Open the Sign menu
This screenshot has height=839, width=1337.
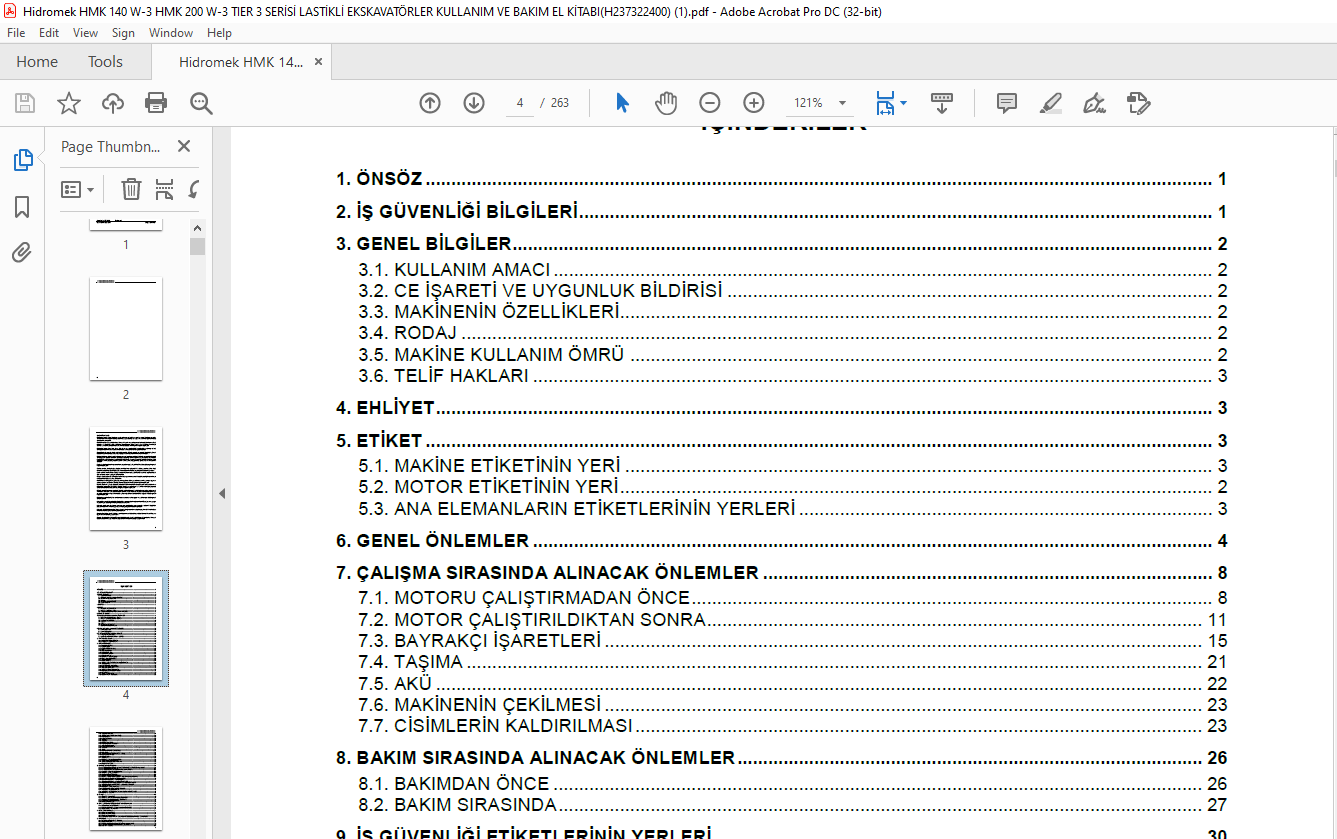[123, 33]
